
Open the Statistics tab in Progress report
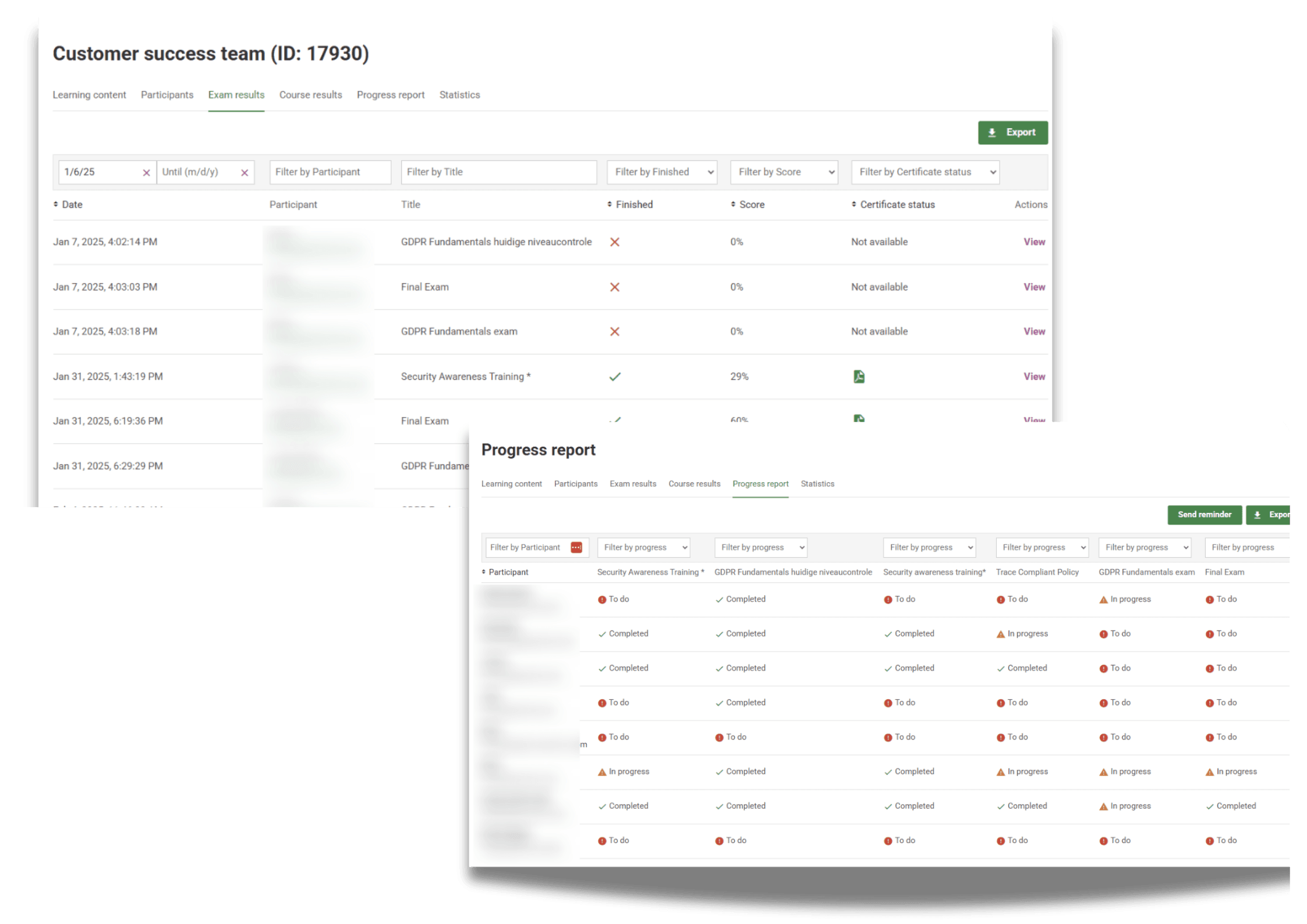pos(817,484)
